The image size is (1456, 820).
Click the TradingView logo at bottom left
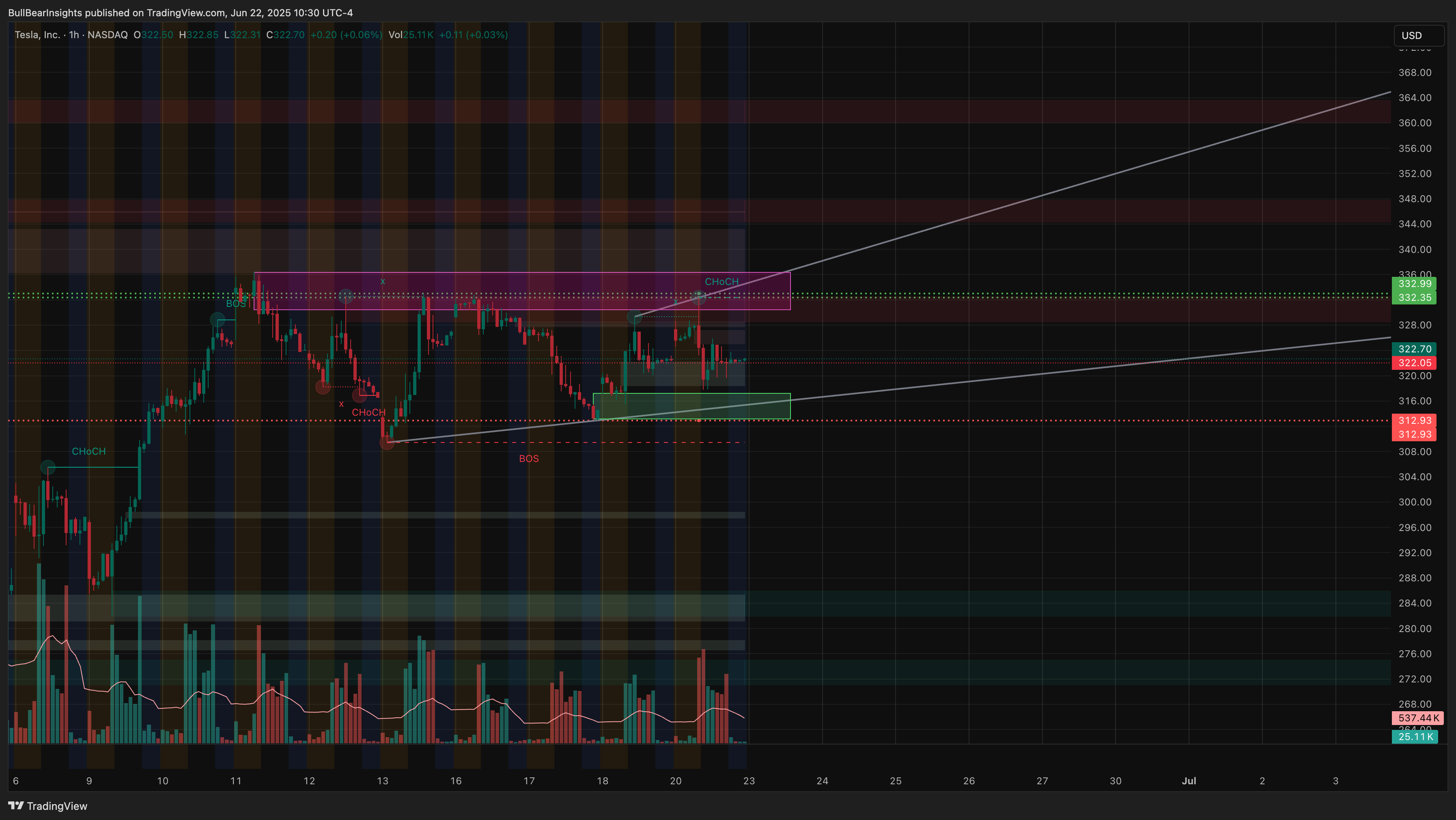click(x=47, y=806)
